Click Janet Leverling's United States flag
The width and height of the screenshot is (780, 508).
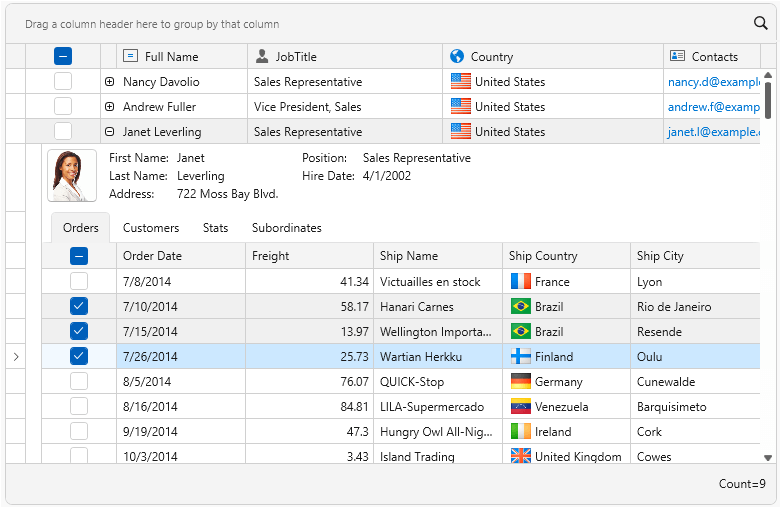click(461, 131)
